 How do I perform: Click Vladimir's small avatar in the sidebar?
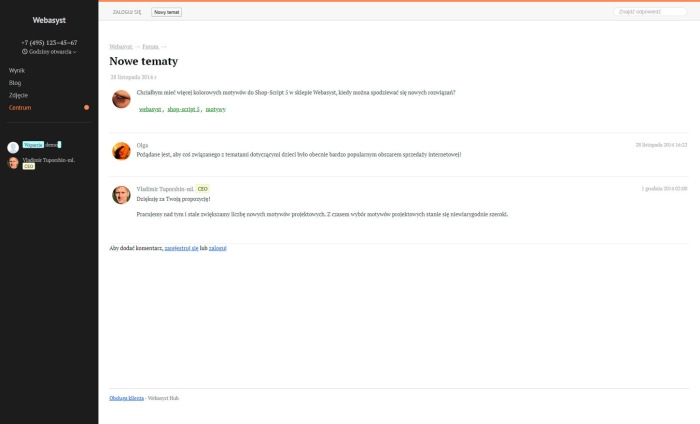(x=13, y=162)
